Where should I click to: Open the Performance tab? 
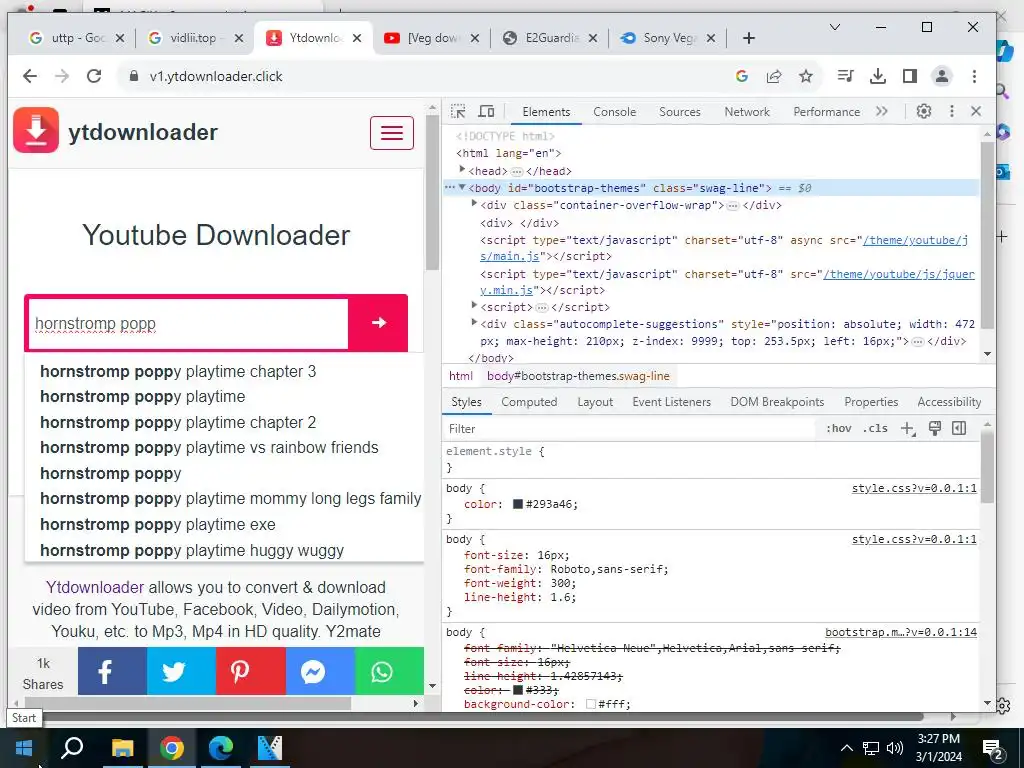pyautogui.click(x=827, y=112)
